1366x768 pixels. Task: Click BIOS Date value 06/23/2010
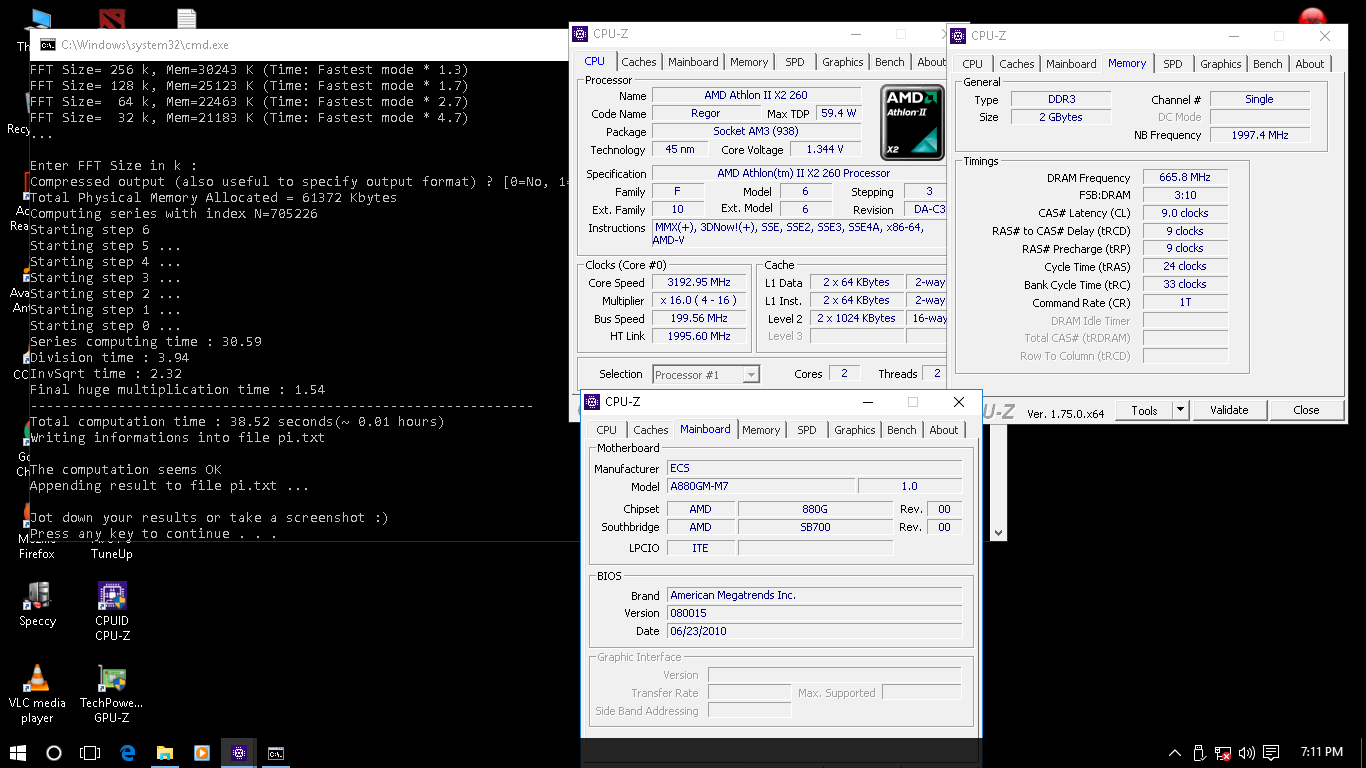coord(814,631)
